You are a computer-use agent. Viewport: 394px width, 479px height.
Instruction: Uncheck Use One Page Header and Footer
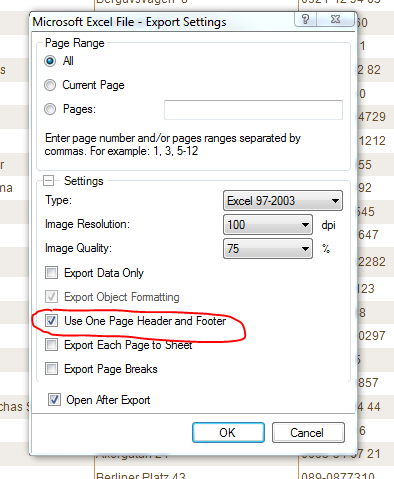(51, 321)
